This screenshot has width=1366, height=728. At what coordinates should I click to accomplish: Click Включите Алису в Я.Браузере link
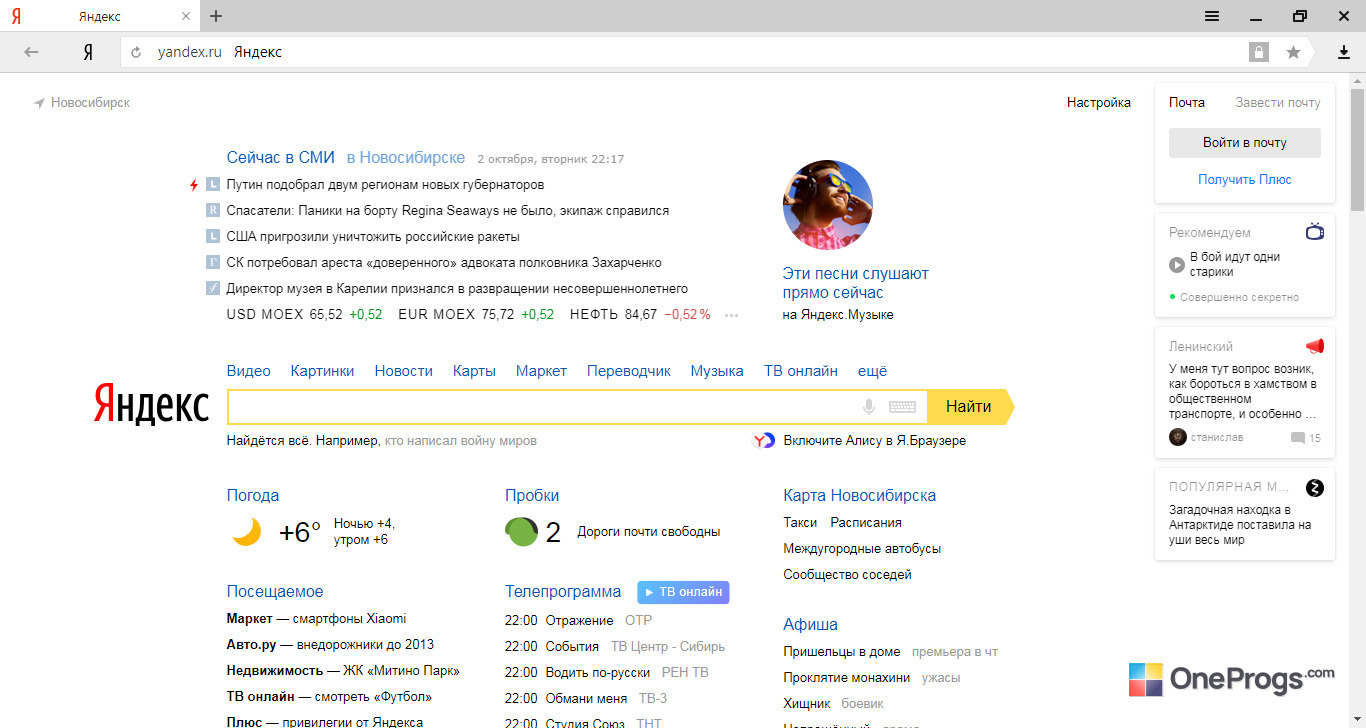[x=875, y=440]
